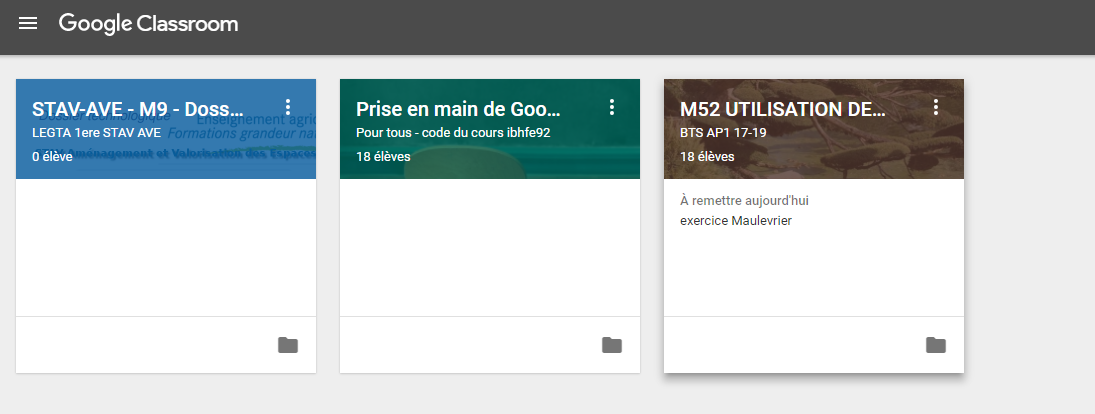Click 18 élèves on Prise en main card
1095x414 pixels.
click(383, 156)
